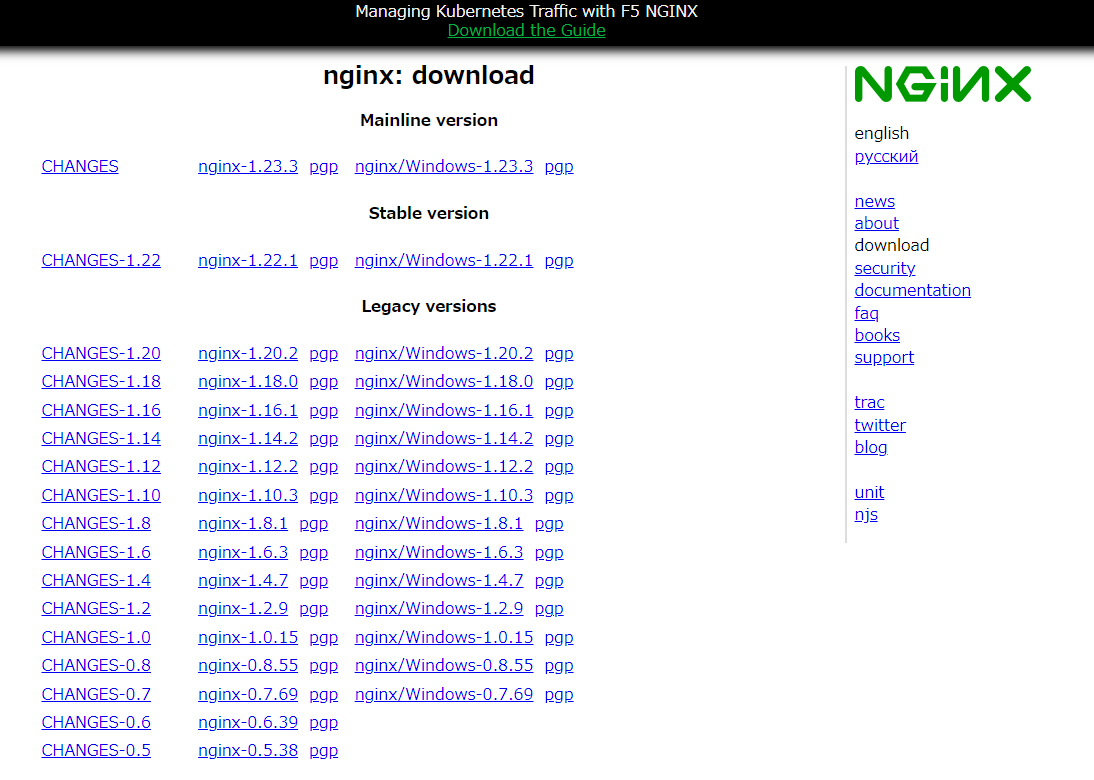
Task: Open CHANGES-1.6 link
Action: tap(96, 553)
